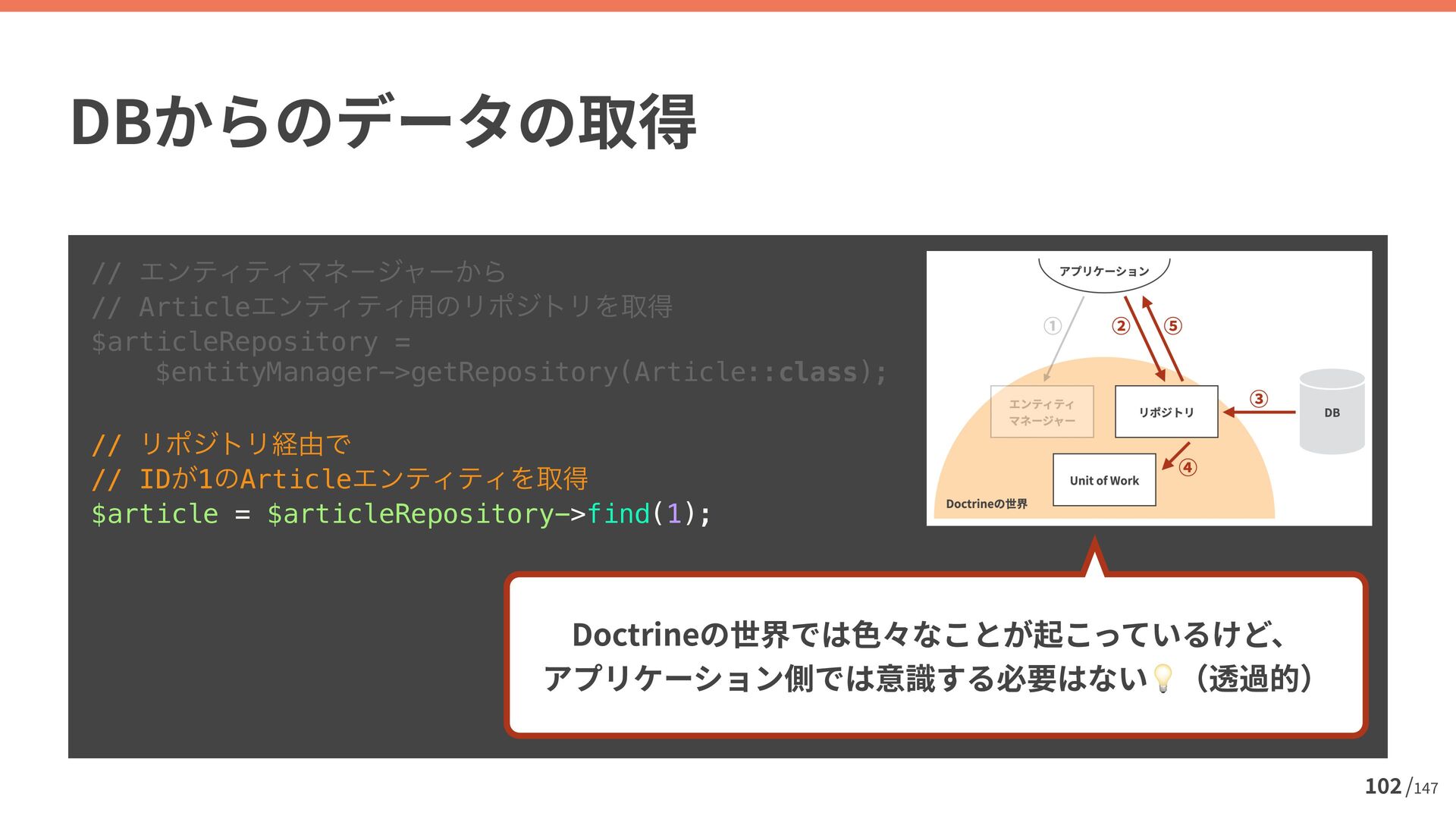Select the リポジトリ box in diagram
The width and height of the screenshot is (1456, 819).
(1166, 412)
